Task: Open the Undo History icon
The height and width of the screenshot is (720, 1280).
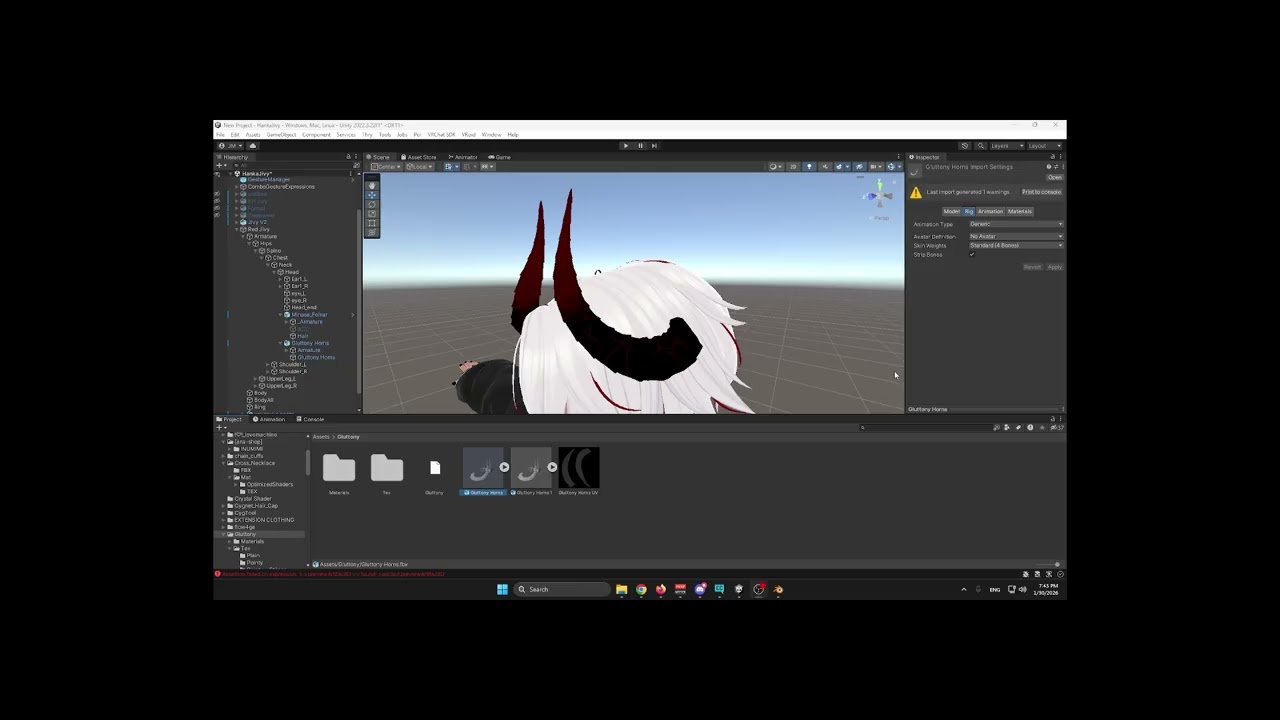Action: click(x=965, y=146)
